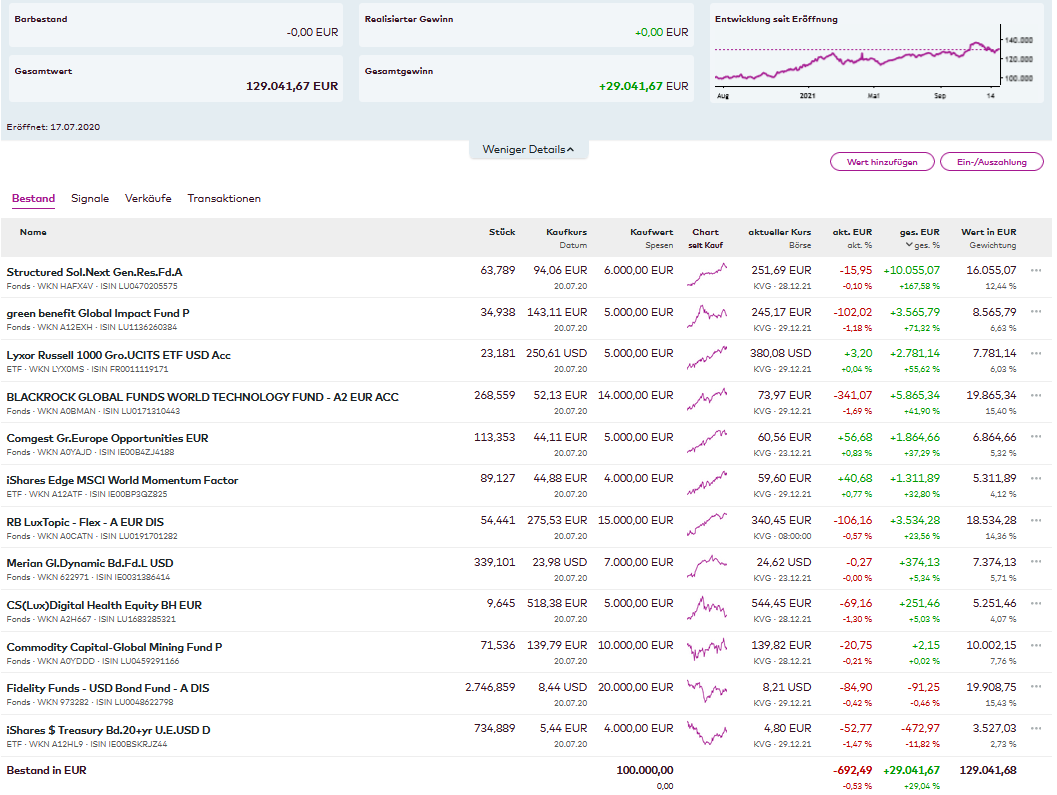Screen dimensions: 1057x795
Task: Open options for iShares $ Treasury Bd.20+yr row
Action: pos(1036,729)
